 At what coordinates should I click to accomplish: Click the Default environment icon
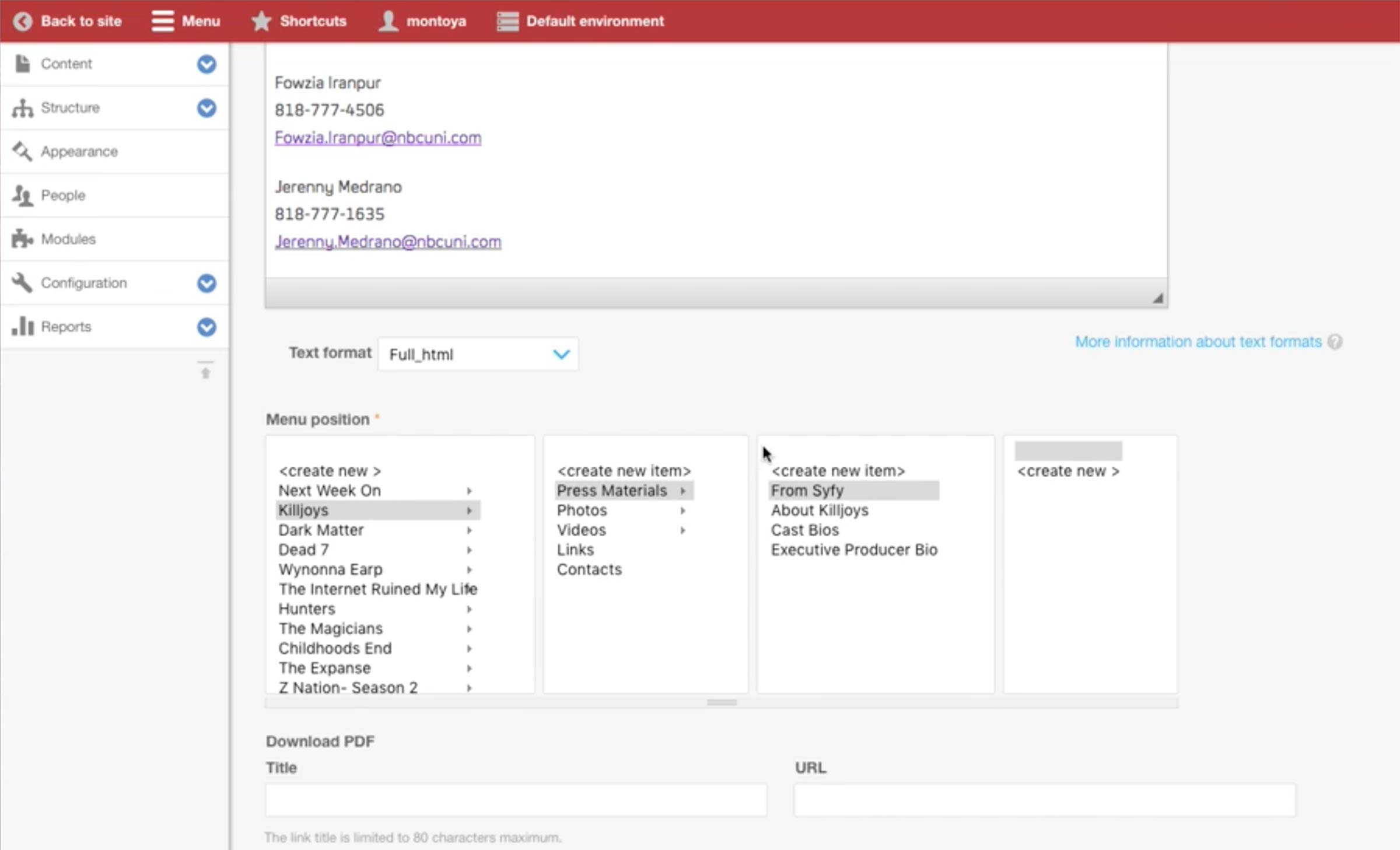coord(508,22)
